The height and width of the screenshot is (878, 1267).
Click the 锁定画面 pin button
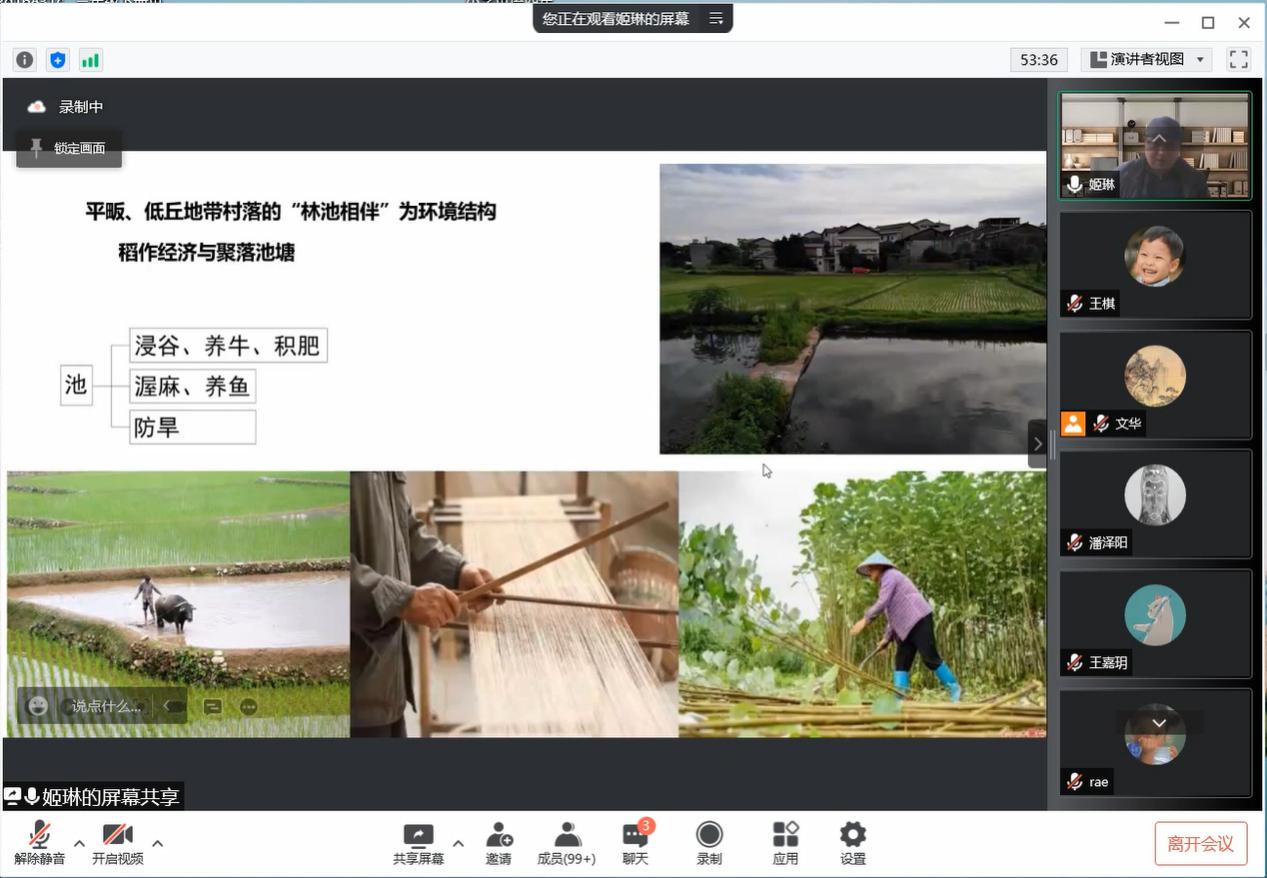point(68,148)
